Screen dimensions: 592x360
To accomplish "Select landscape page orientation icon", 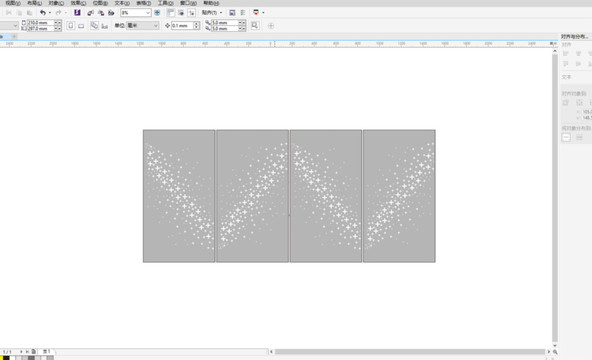I will click(81, 26).
